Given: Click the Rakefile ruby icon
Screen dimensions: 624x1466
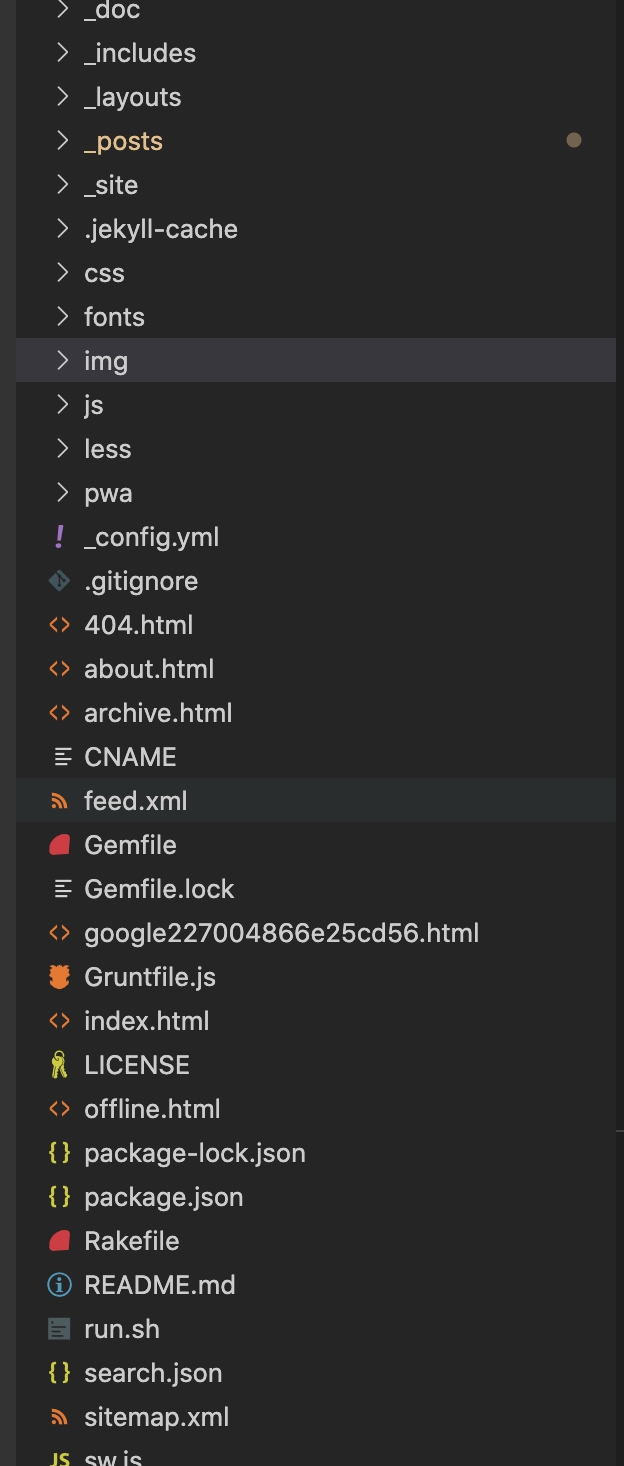Looking at the screenshot, I should 60,1241.
